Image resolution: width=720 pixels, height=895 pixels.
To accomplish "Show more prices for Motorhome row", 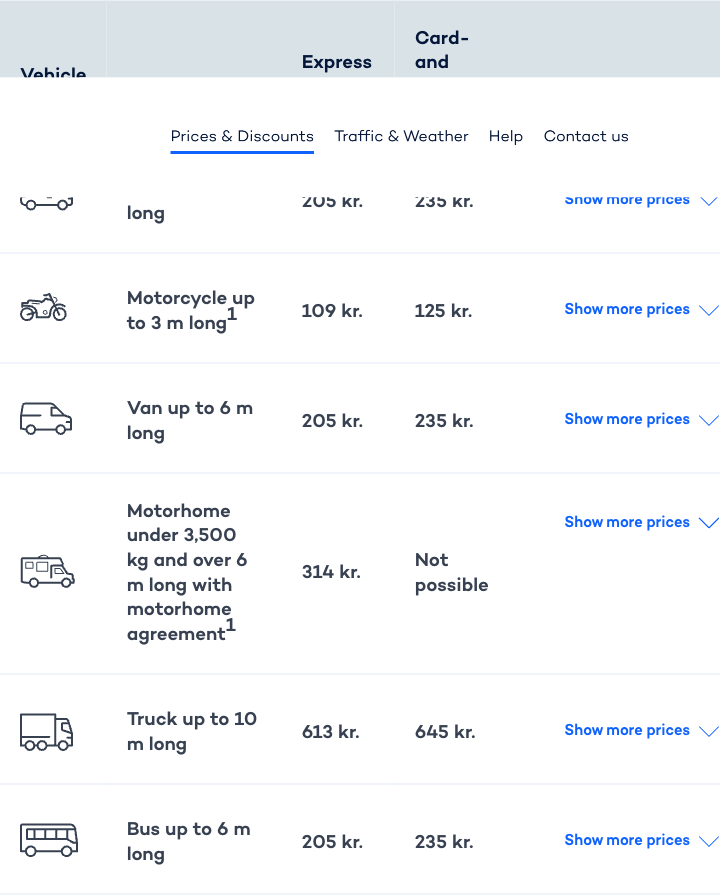I will click(627, 522).
